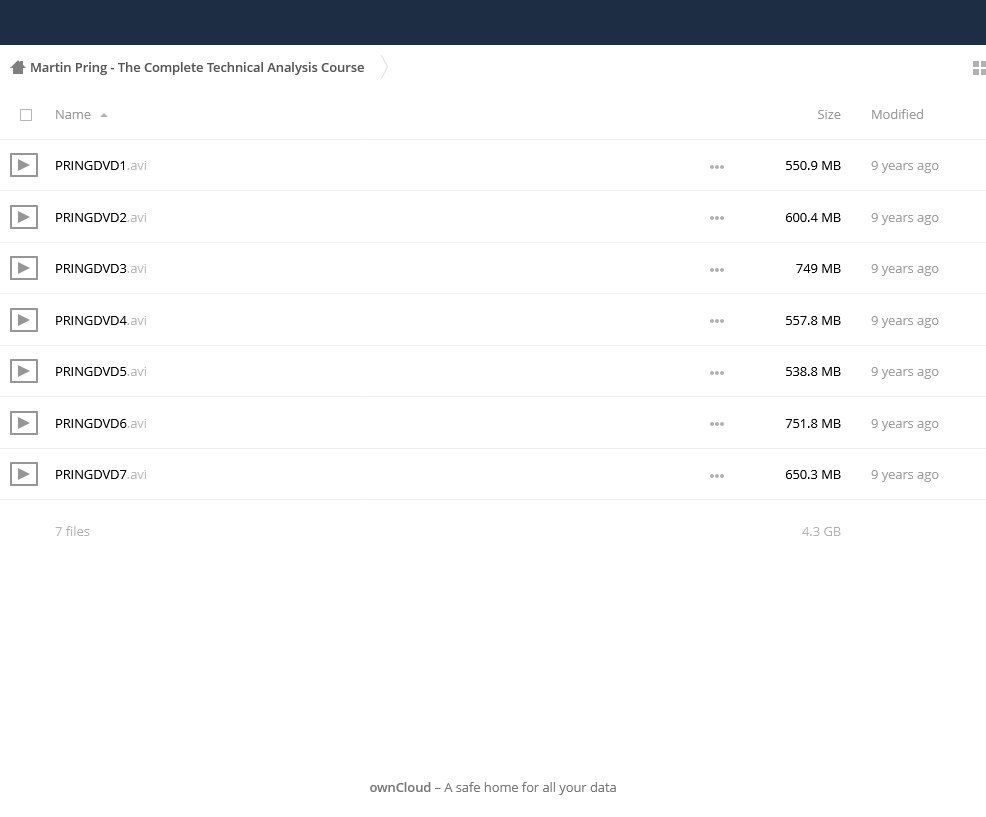Click the video icon for PRINGDVD1.avi
Viewport: 986px width, 817px height.
click(24, 165)
